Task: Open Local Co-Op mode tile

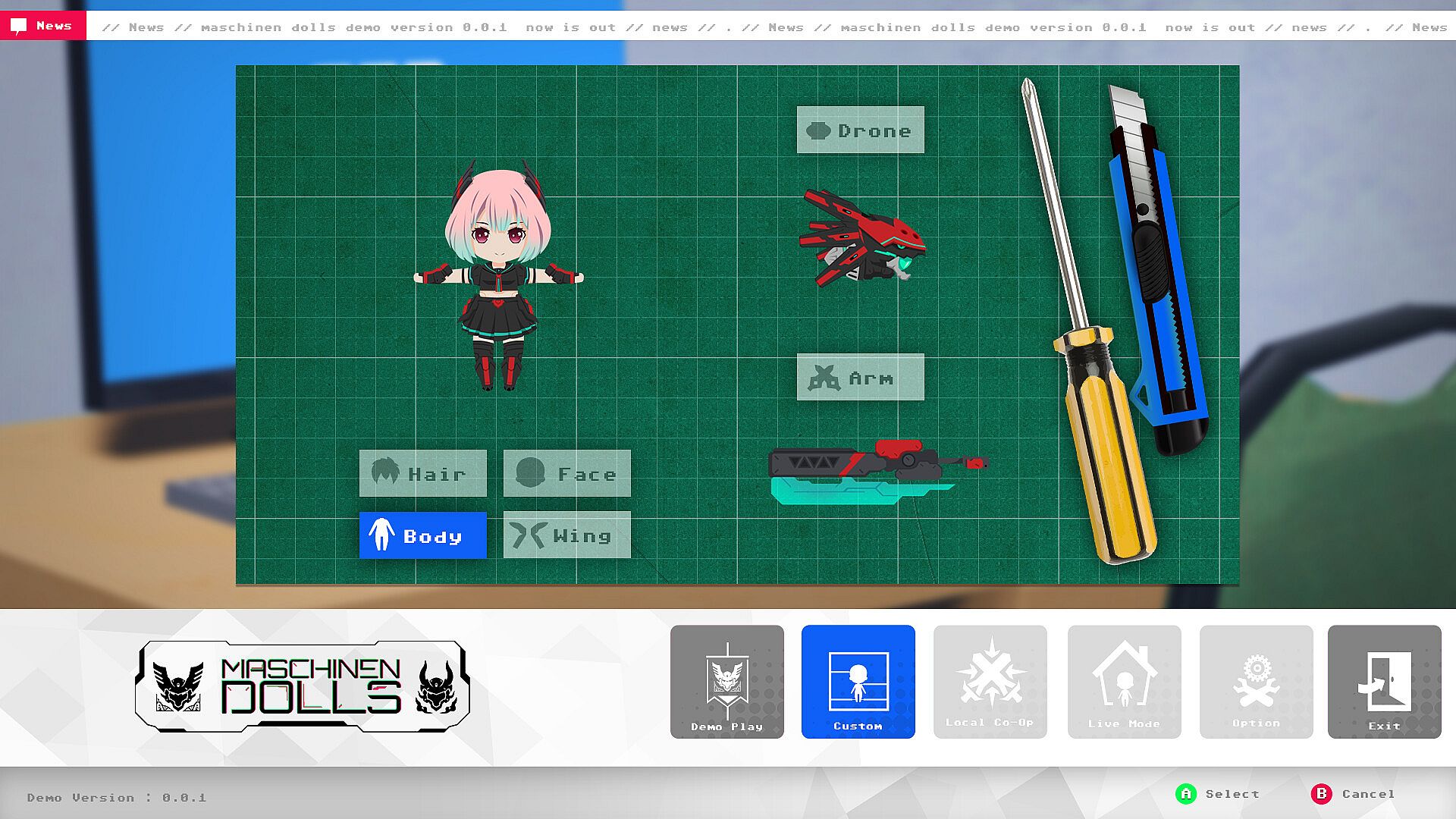Action: point(990,681)
